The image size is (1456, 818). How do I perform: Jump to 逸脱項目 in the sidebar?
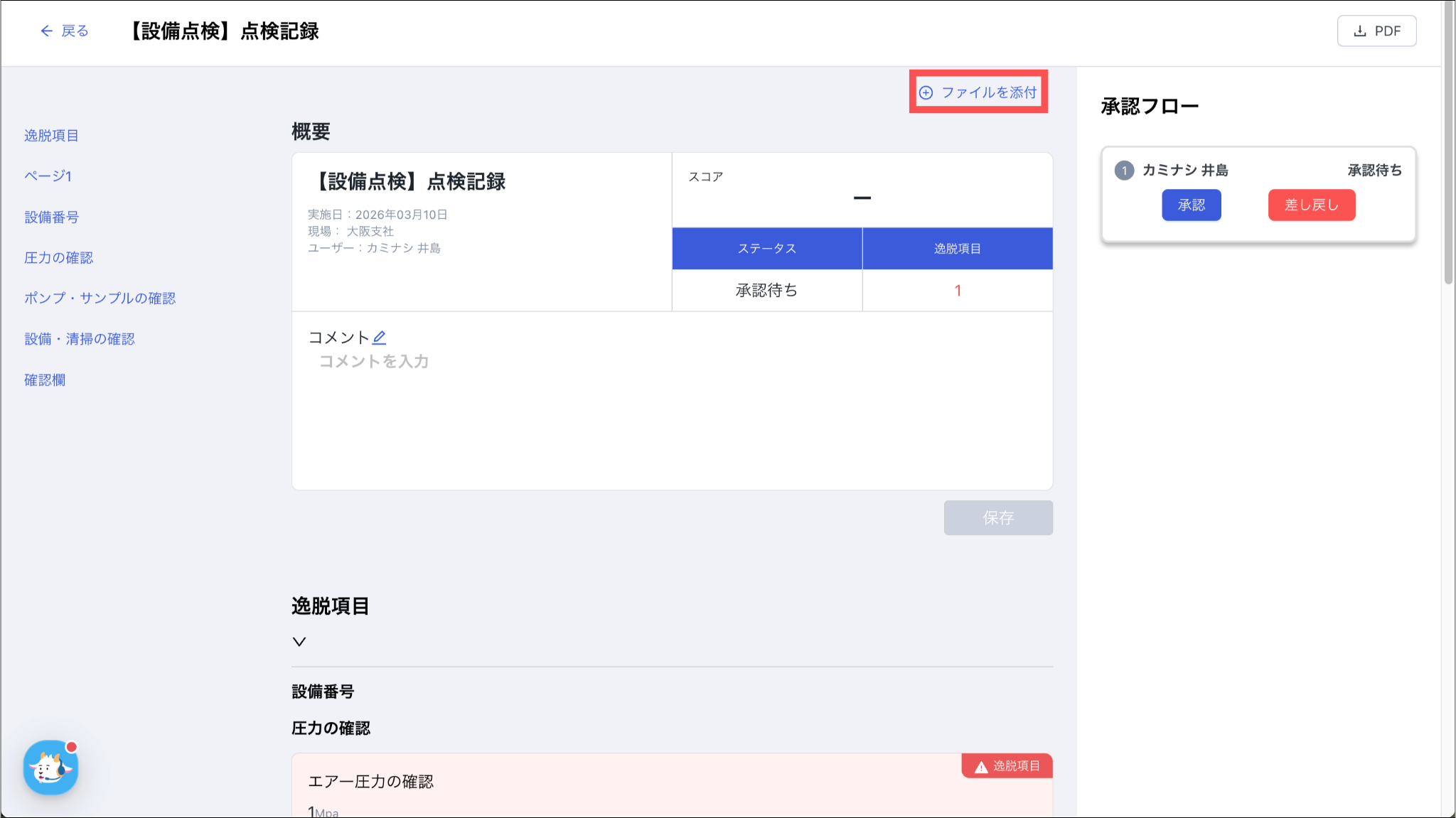(x=51, y=136)
